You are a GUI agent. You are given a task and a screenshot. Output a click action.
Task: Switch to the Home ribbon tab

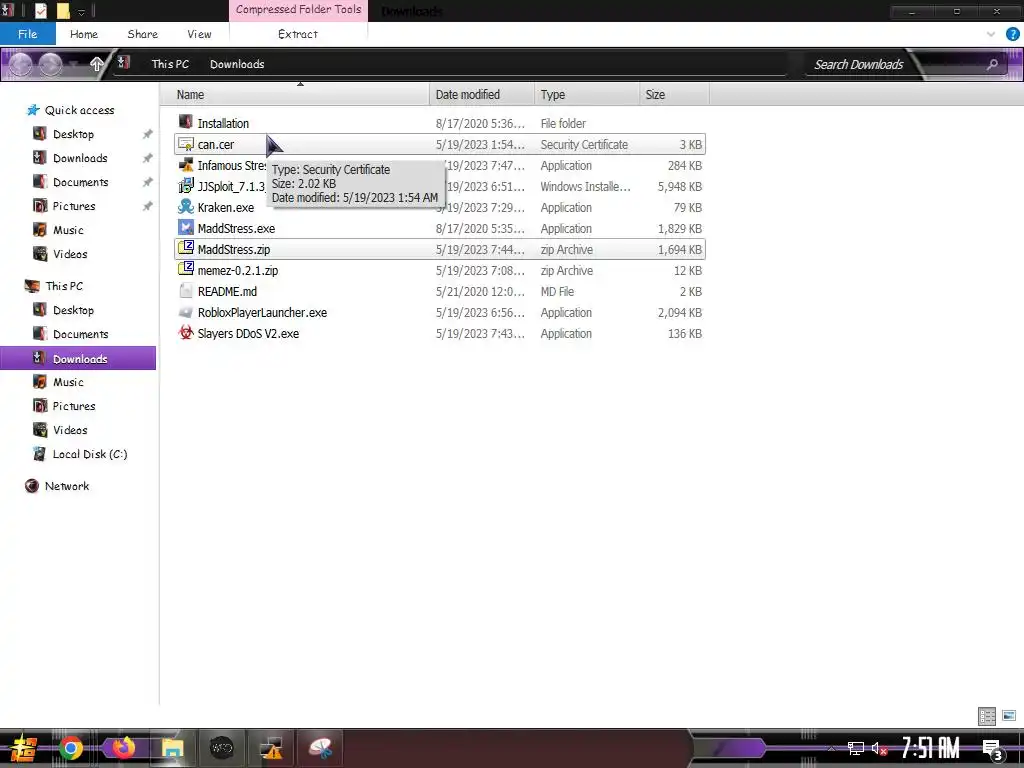pyautogui.click(x=84, y=34)
